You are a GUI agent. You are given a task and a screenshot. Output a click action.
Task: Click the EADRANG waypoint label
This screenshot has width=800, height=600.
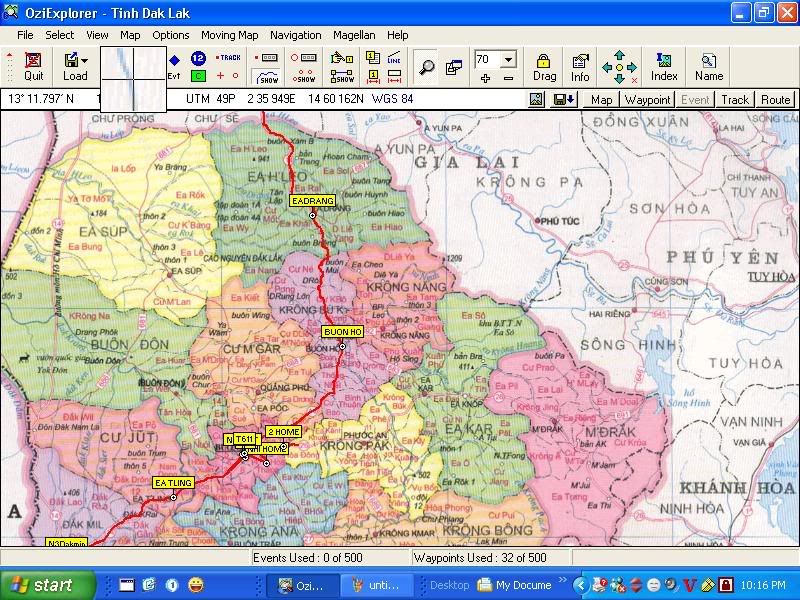(x=313, y=201)
